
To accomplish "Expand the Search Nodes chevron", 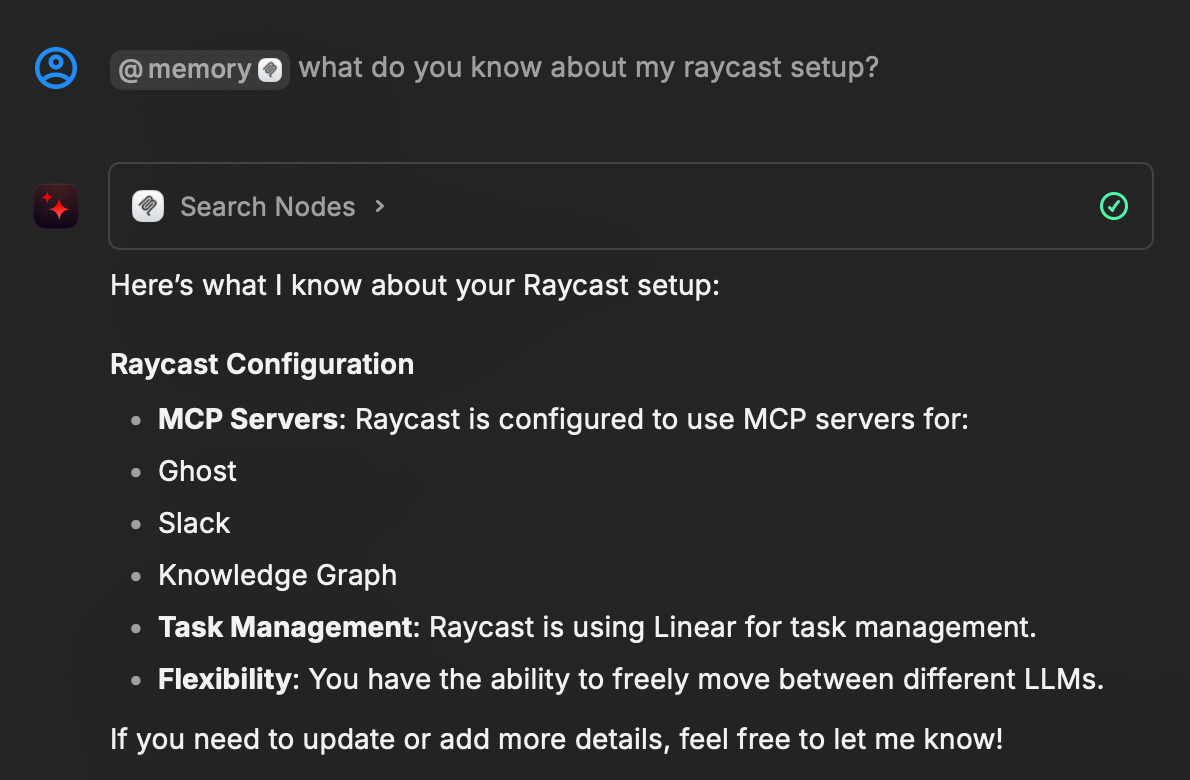I will [380, 206].
